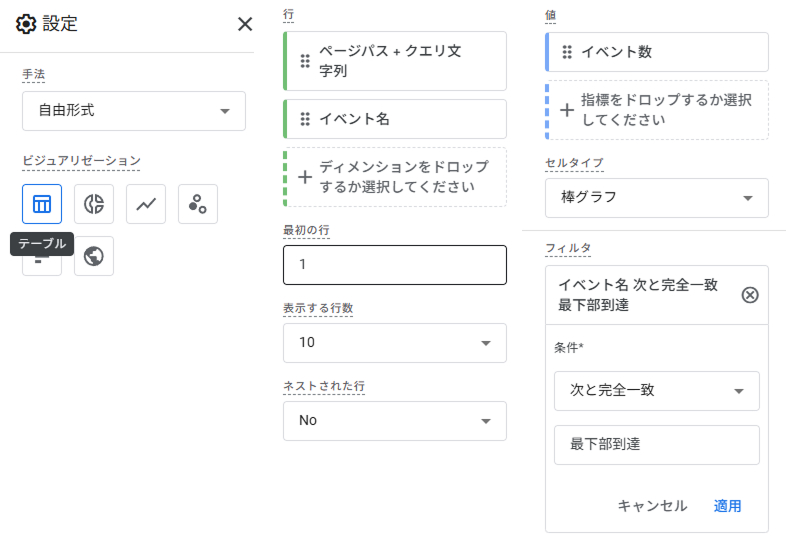Click the 表示する行数 label

(318, 307)
